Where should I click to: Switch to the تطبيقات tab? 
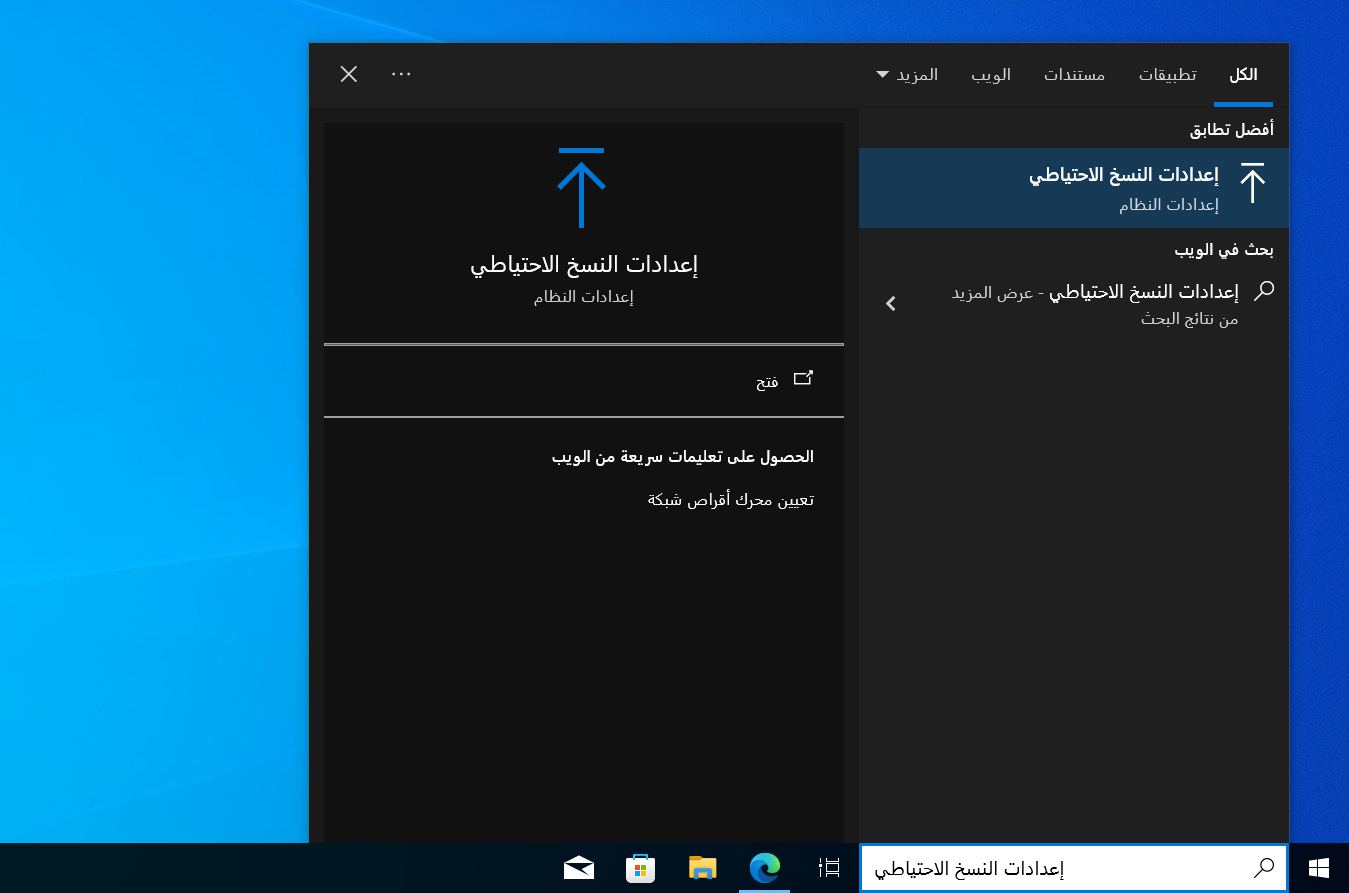(x=1167, y=75)
